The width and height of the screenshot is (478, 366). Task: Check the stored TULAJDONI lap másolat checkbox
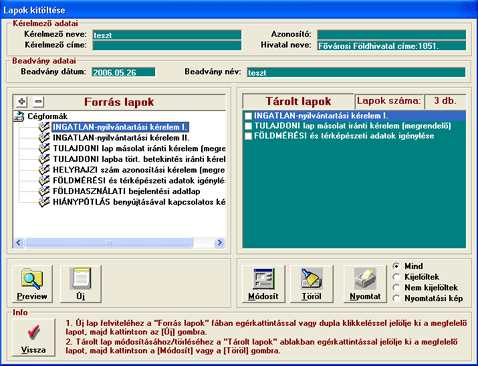248,126
